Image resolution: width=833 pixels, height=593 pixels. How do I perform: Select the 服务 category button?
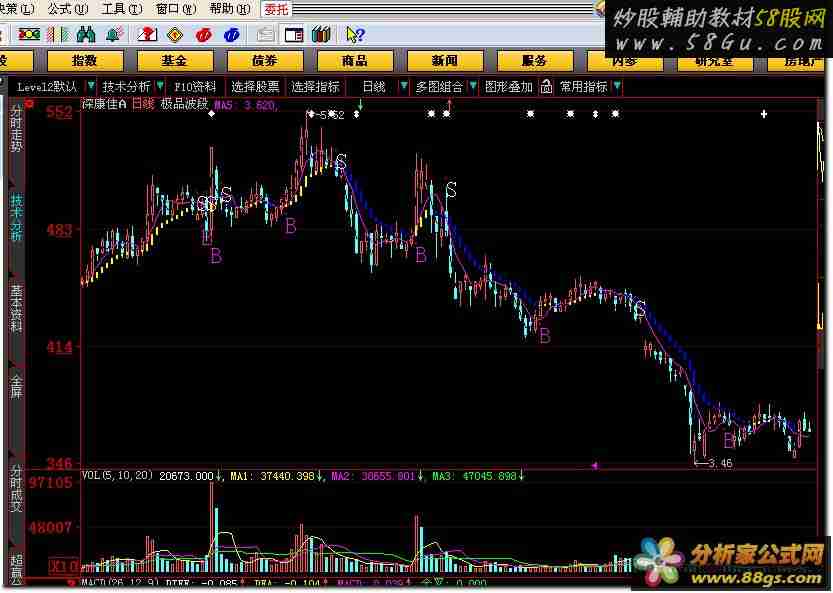click(535, 61)
